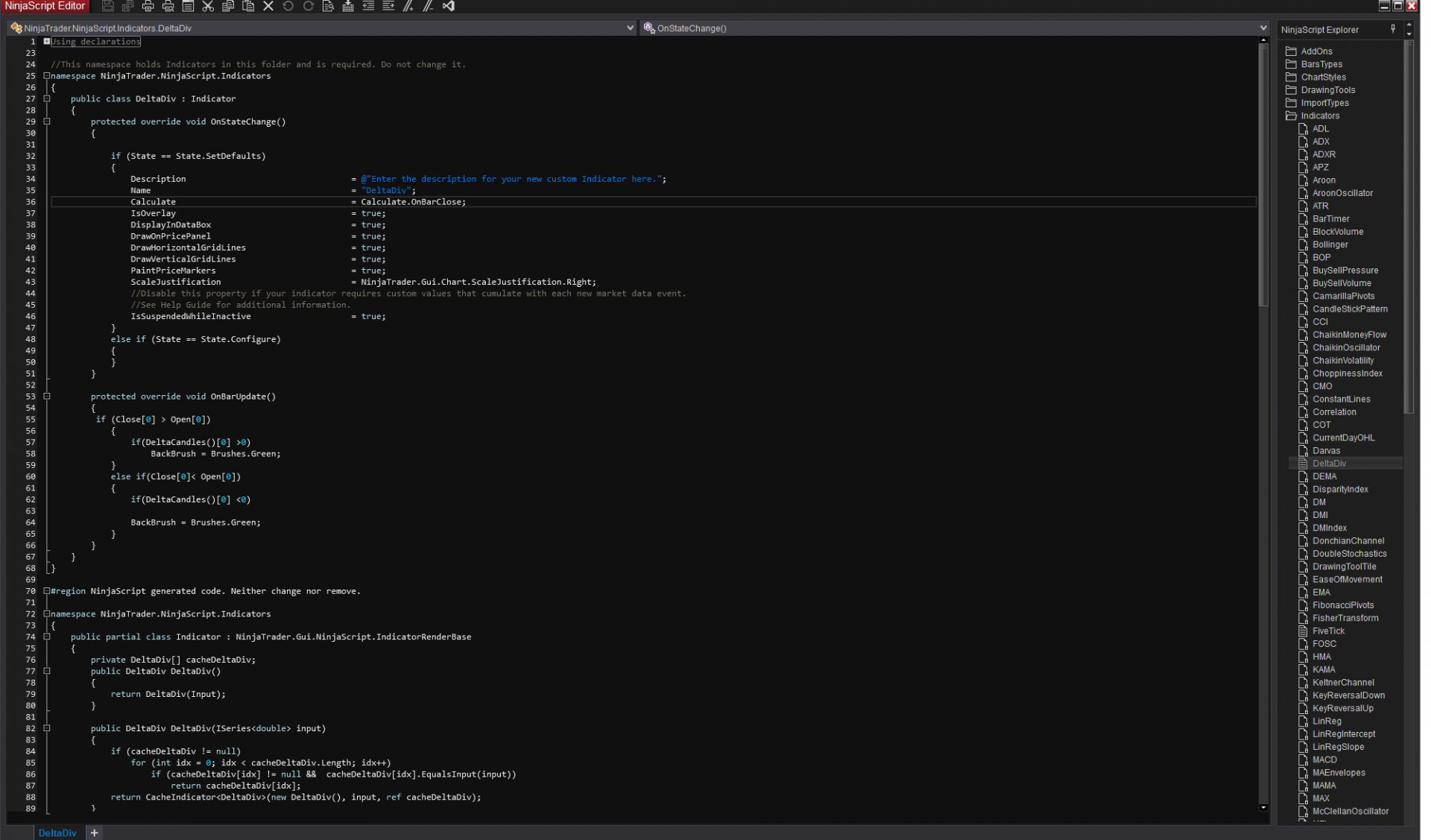Open the OnStateChange method dropdown

pyautogui.click(x=1263, y=28)
